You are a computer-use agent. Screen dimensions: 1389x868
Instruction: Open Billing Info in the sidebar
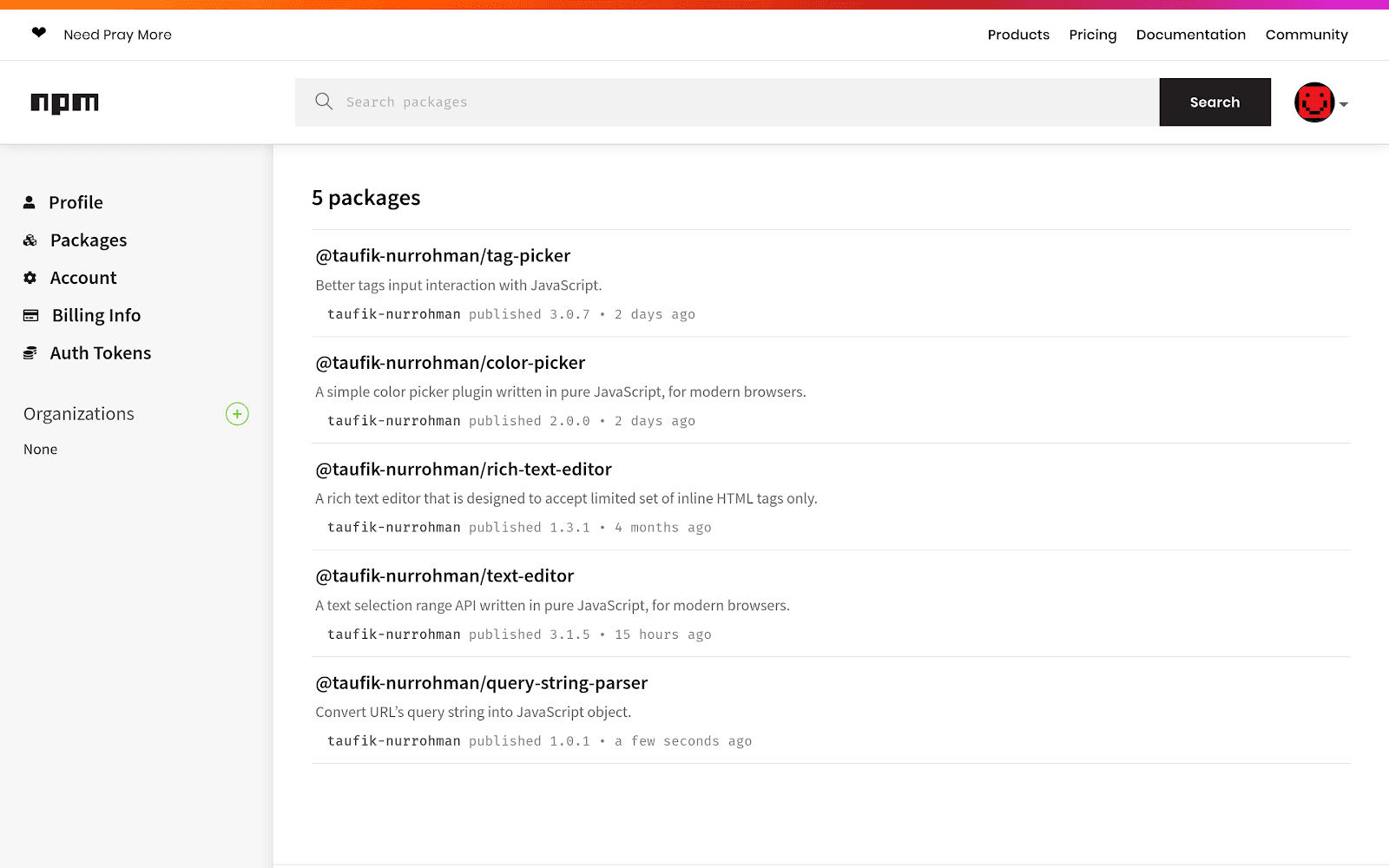pyautogui.click(x=96, y=315)
